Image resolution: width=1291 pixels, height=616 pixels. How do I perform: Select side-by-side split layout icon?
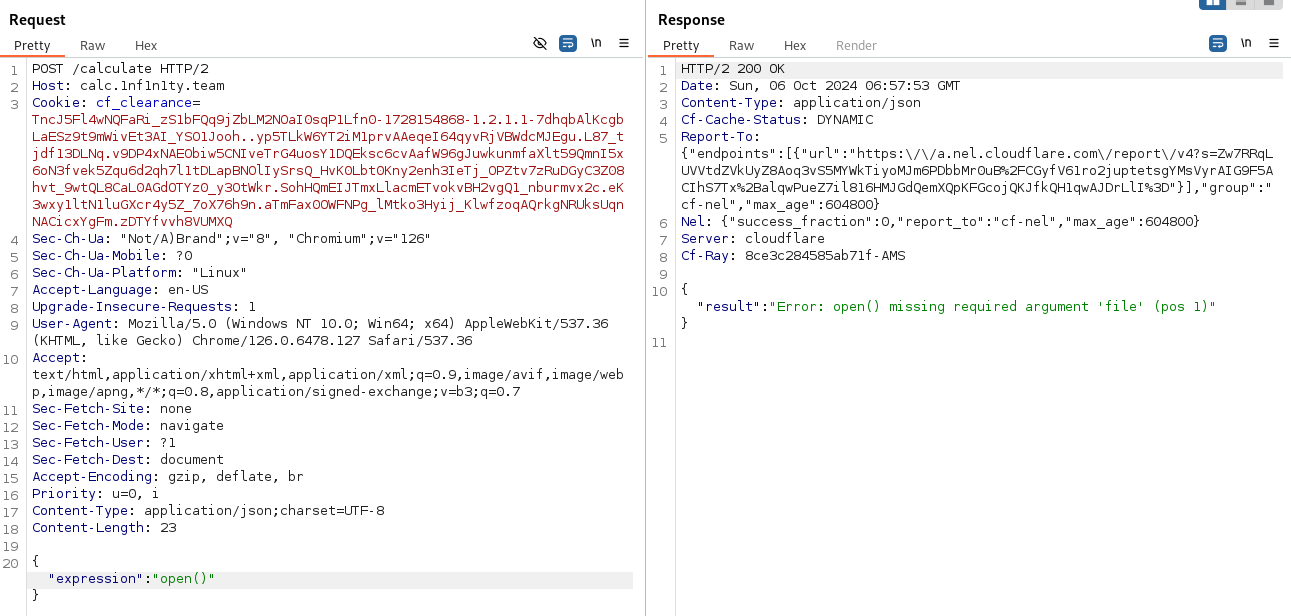[1212, 3]
